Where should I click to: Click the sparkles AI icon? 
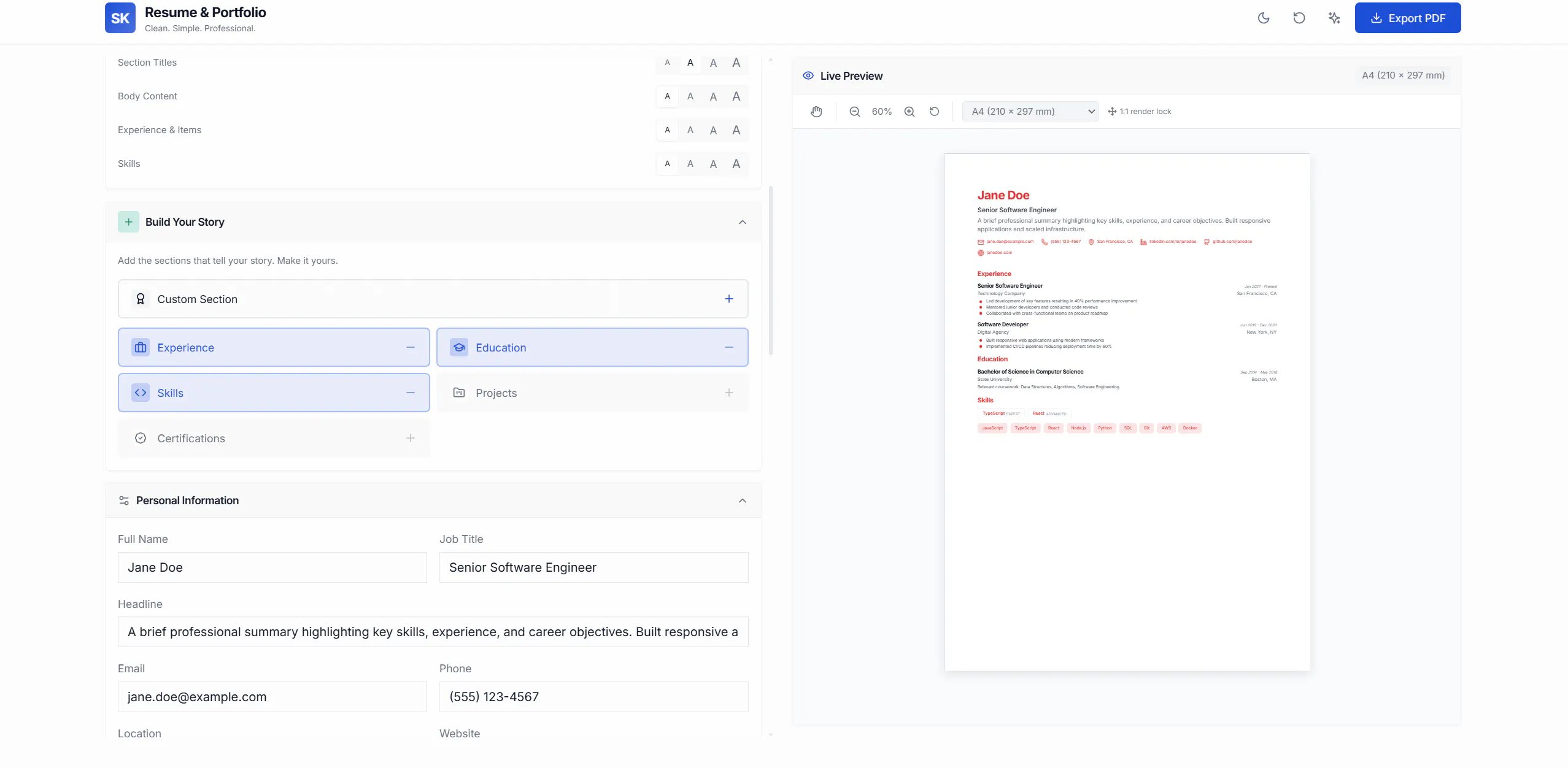click(1334, 18)
